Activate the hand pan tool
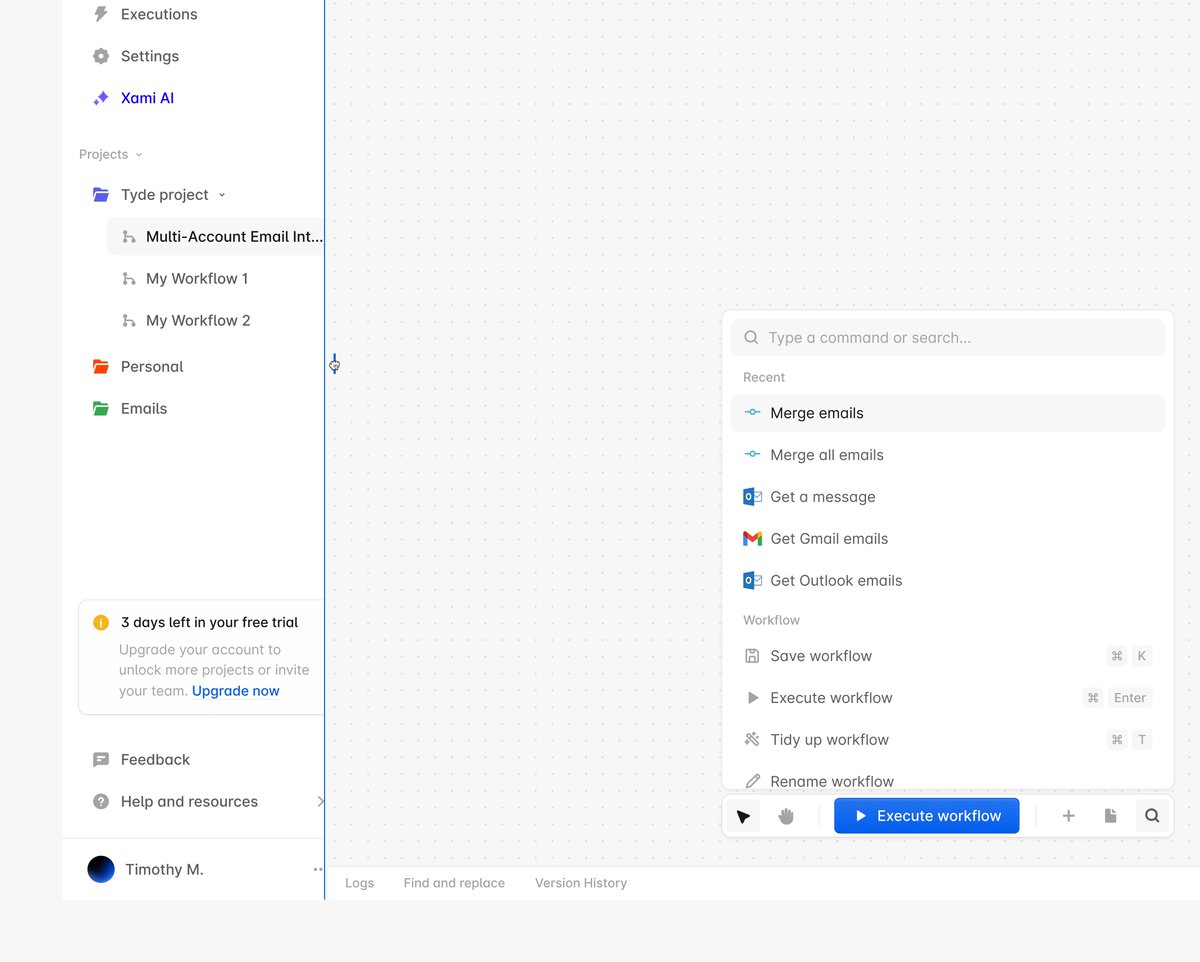This screenshot has height=962, width=1200. [786, 815]
